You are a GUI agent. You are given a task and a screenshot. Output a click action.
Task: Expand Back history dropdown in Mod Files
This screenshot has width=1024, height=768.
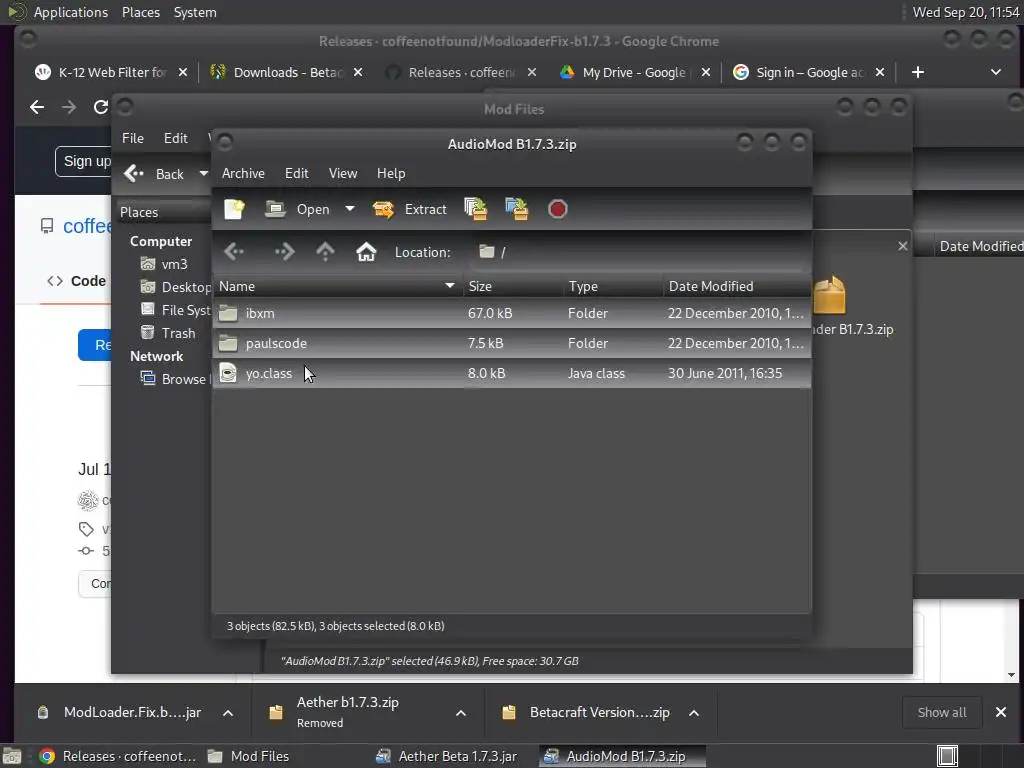click(x=203, y=174)
